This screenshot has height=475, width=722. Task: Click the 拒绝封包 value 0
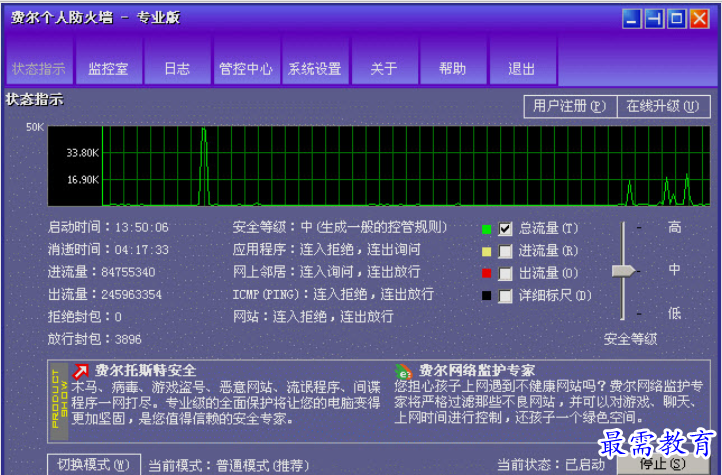click(118, 317)
